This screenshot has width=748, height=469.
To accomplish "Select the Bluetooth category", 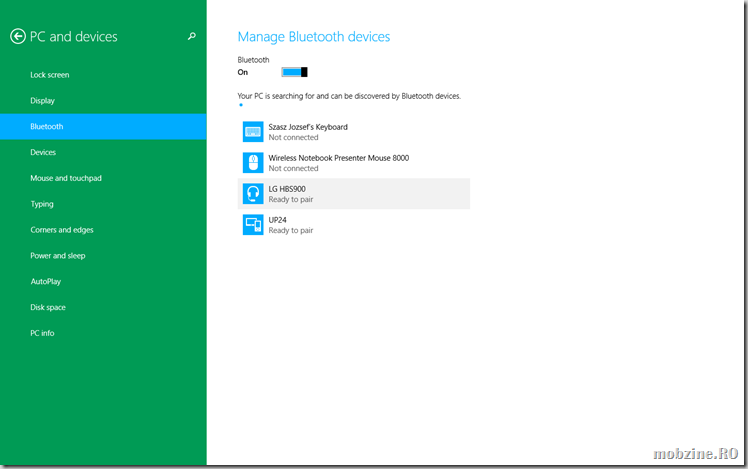I will pyautogui.click(x=47, y=127).
